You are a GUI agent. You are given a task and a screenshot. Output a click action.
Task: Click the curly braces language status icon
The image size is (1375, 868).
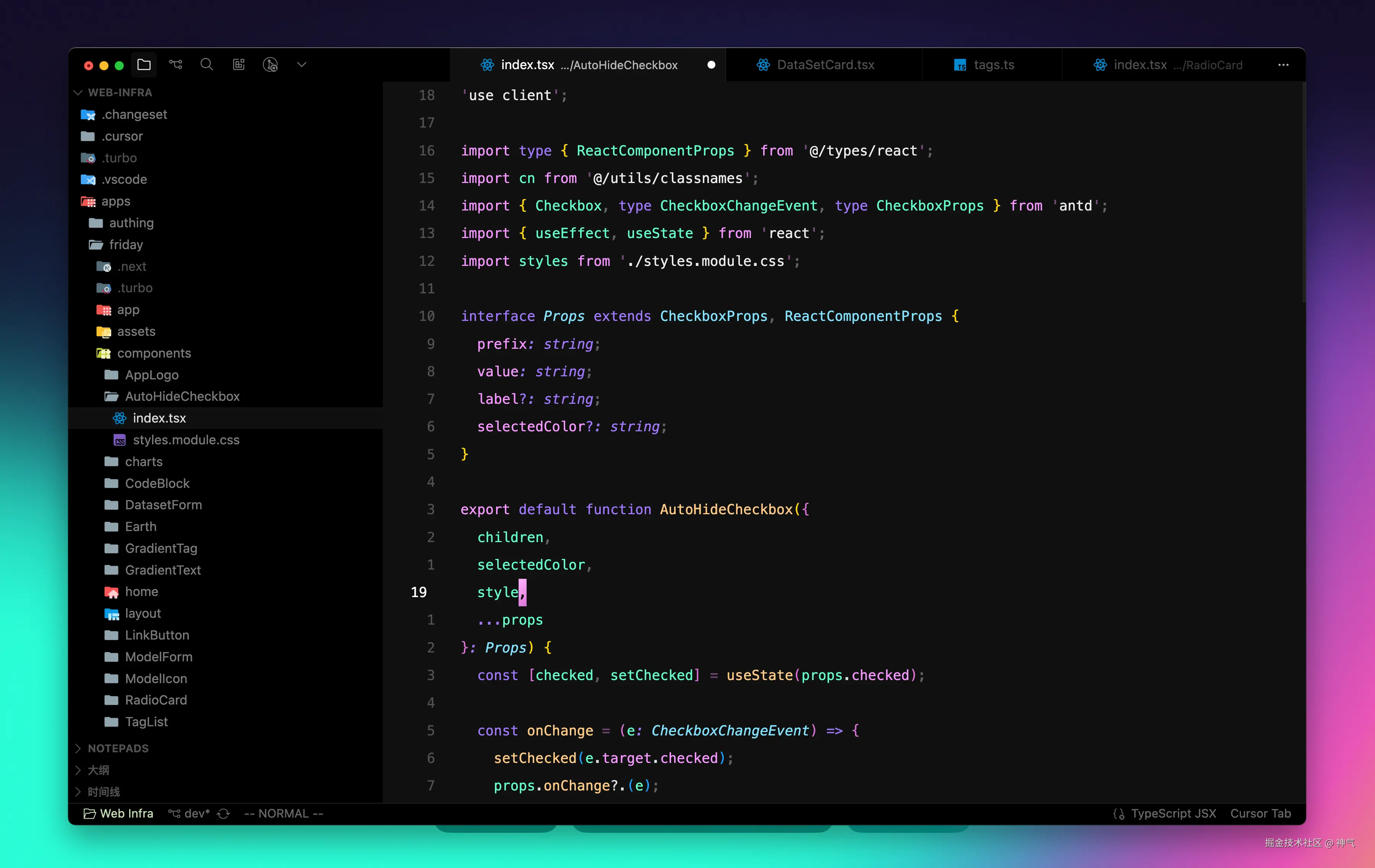[x=1119, y=814]
